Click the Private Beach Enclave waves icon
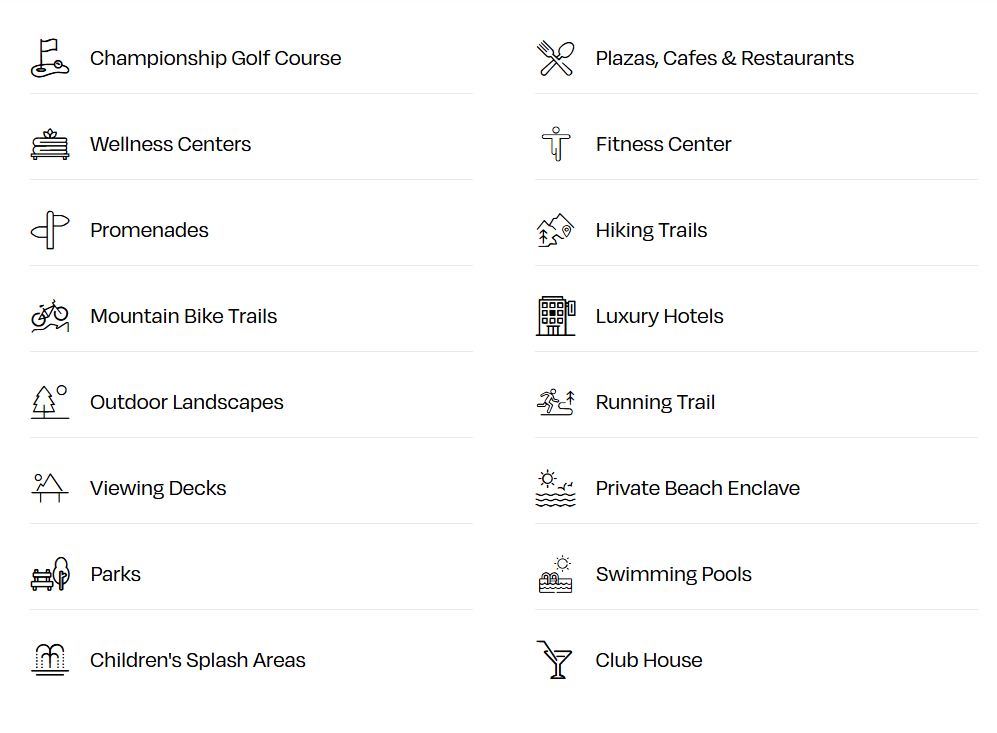Image resolution: width=997 pixels, height=733 pixels. (555, 488)
